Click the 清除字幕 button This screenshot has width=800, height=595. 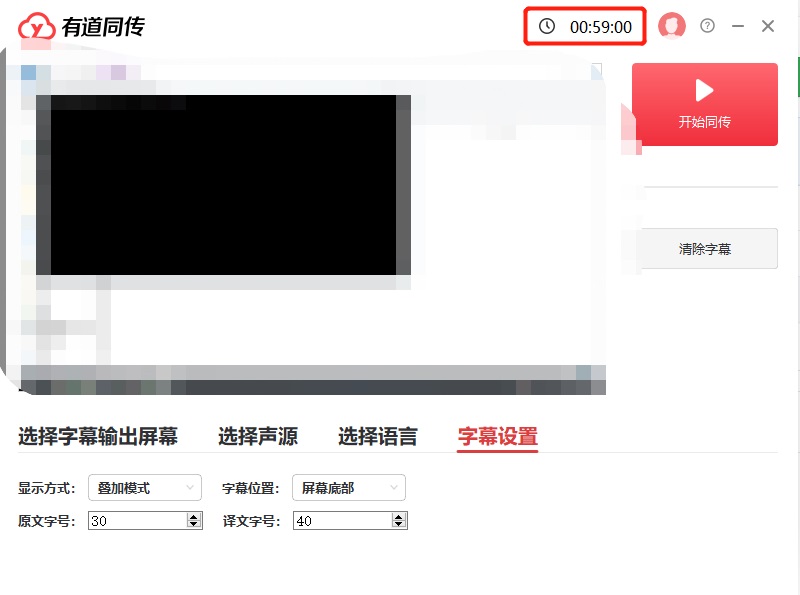tap(709, 249)
